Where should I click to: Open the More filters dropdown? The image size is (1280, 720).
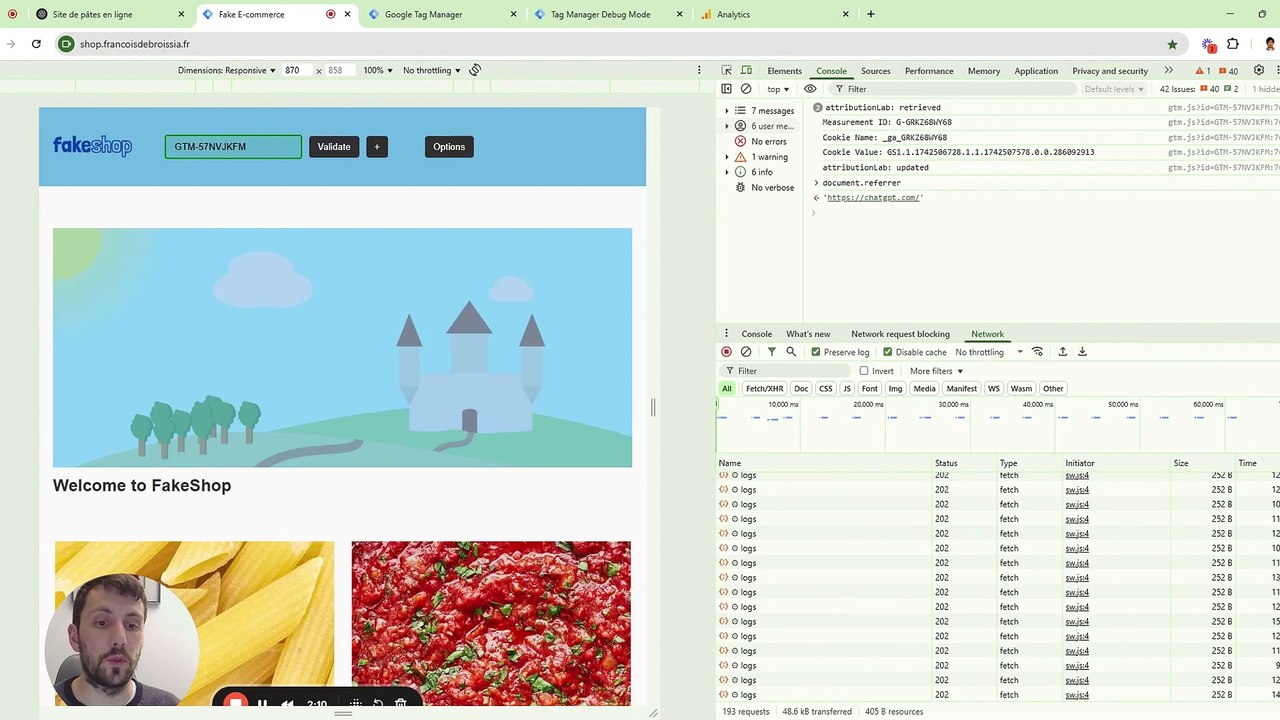click(936, 371)
